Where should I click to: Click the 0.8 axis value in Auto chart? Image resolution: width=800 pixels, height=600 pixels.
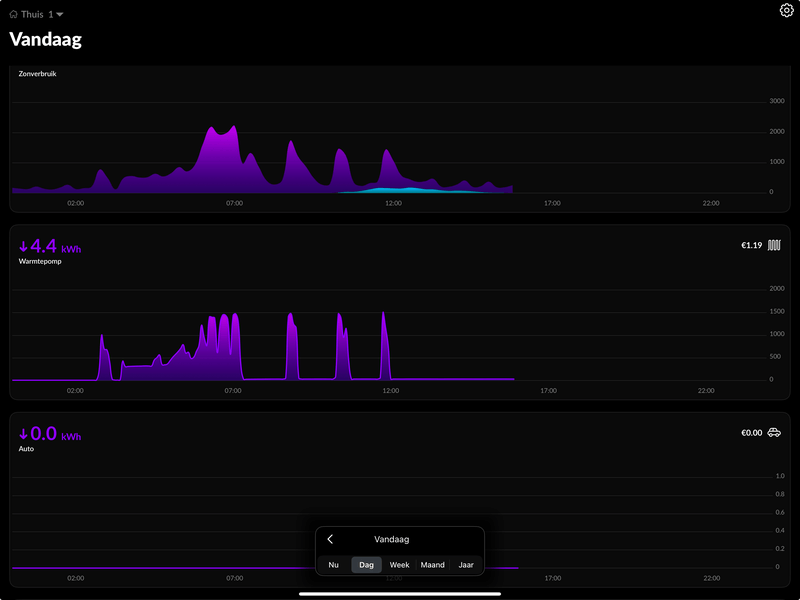(780, 494)
